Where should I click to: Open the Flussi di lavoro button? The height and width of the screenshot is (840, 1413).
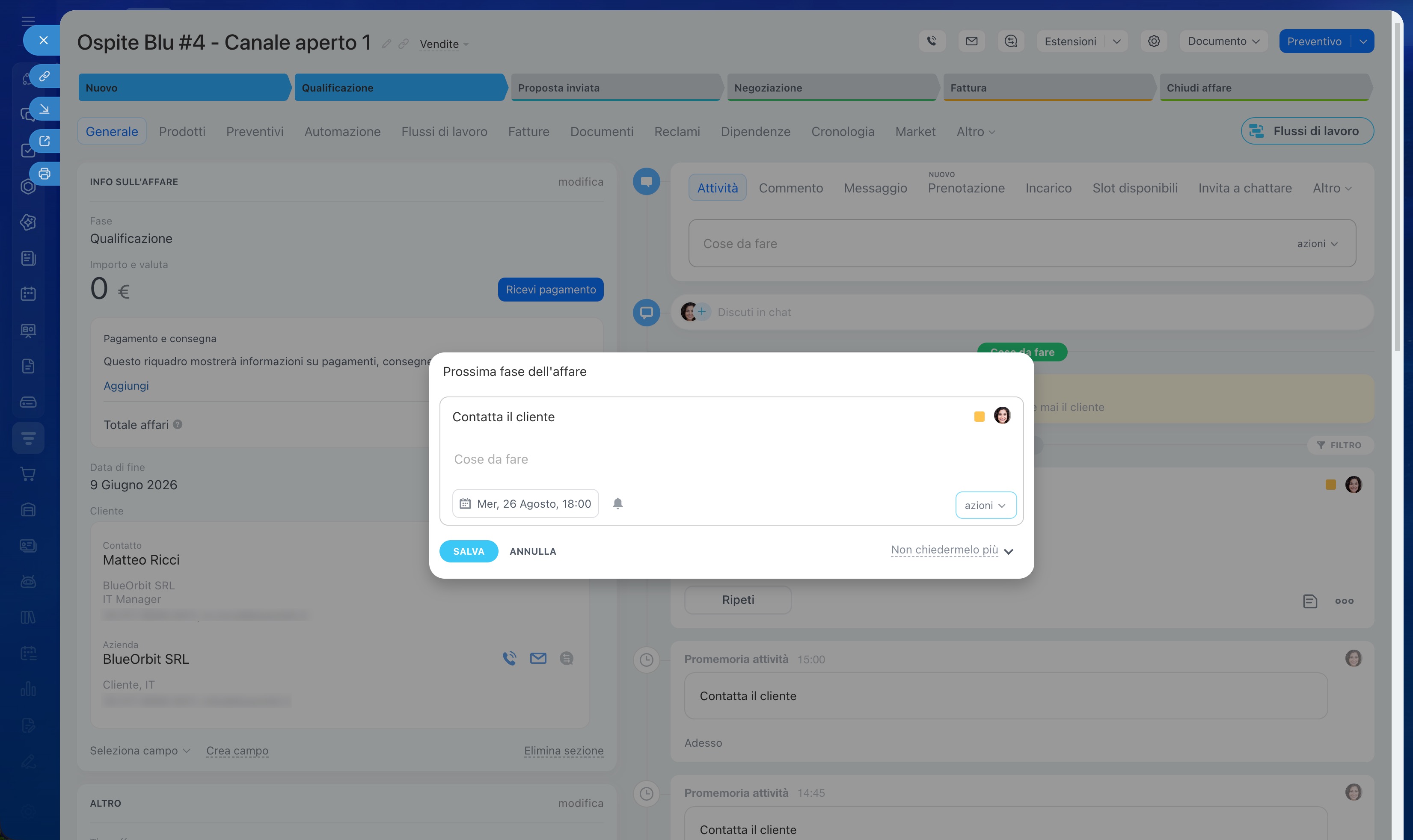[1307, 131]
